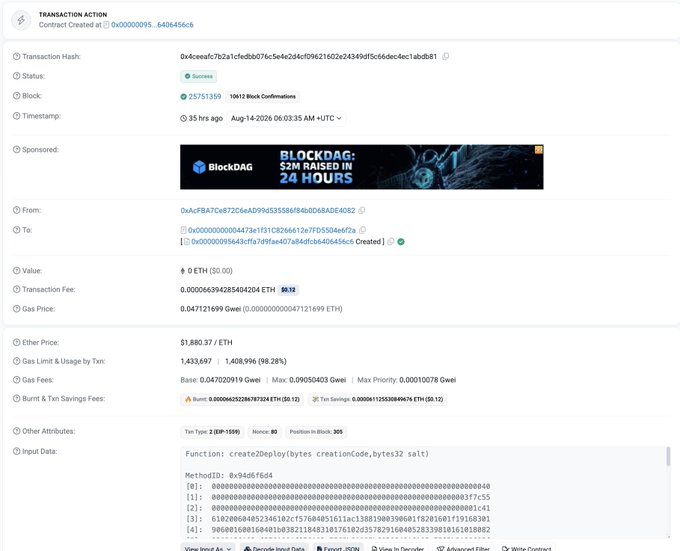Click the Burnt fees badge

coord(242,399)
